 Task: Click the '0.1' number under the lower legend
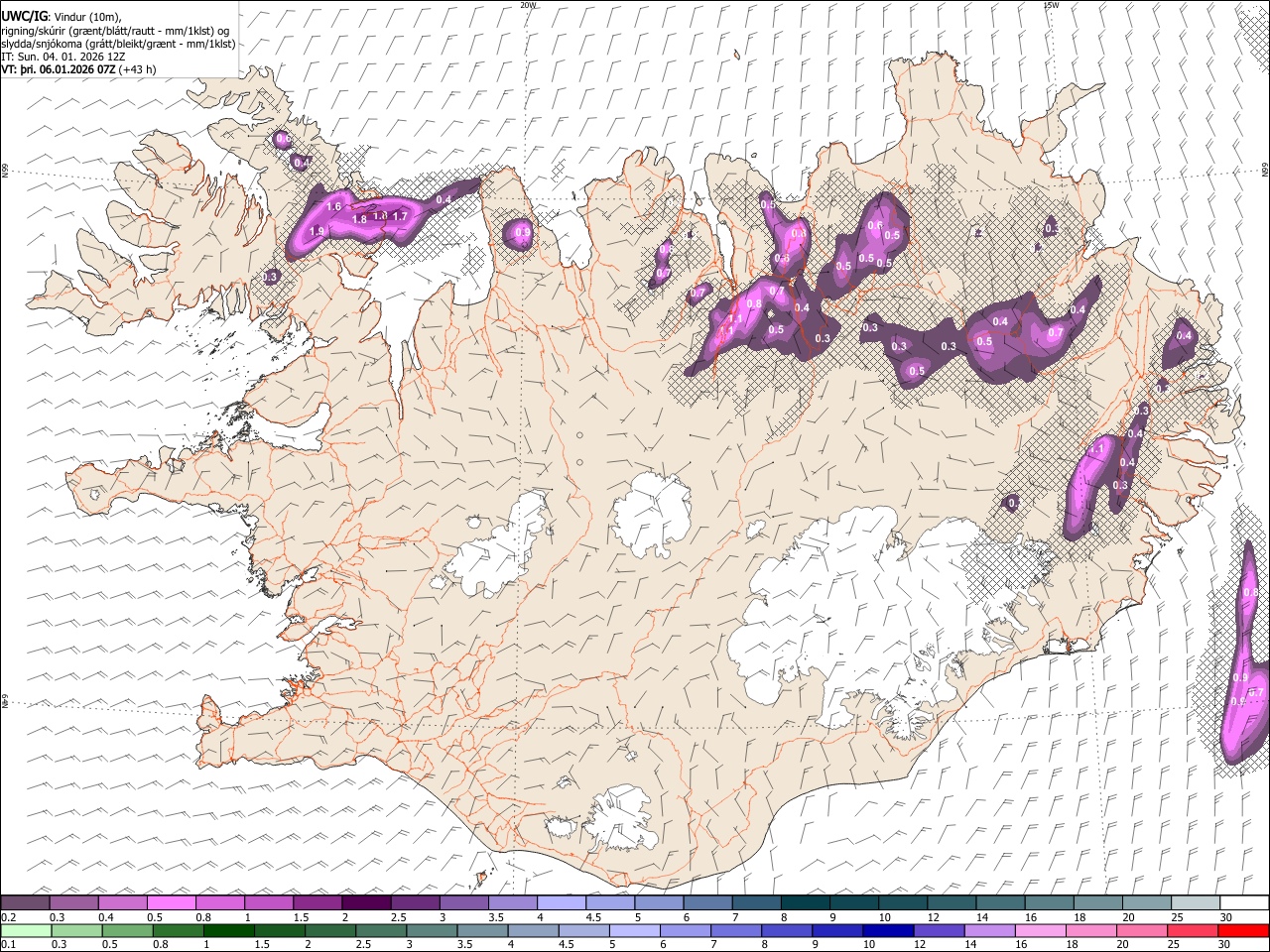pos(8,944)
